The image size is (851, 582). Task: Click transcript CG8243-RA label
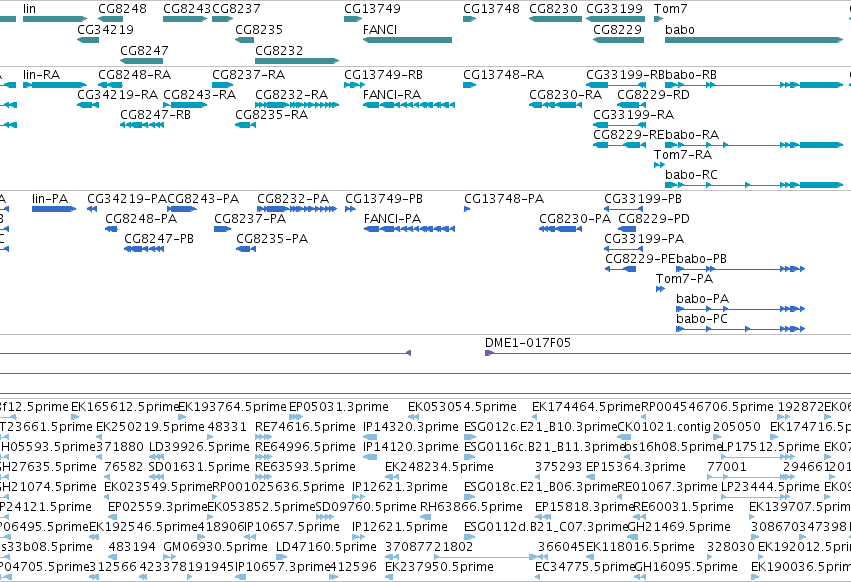point(200,94)
